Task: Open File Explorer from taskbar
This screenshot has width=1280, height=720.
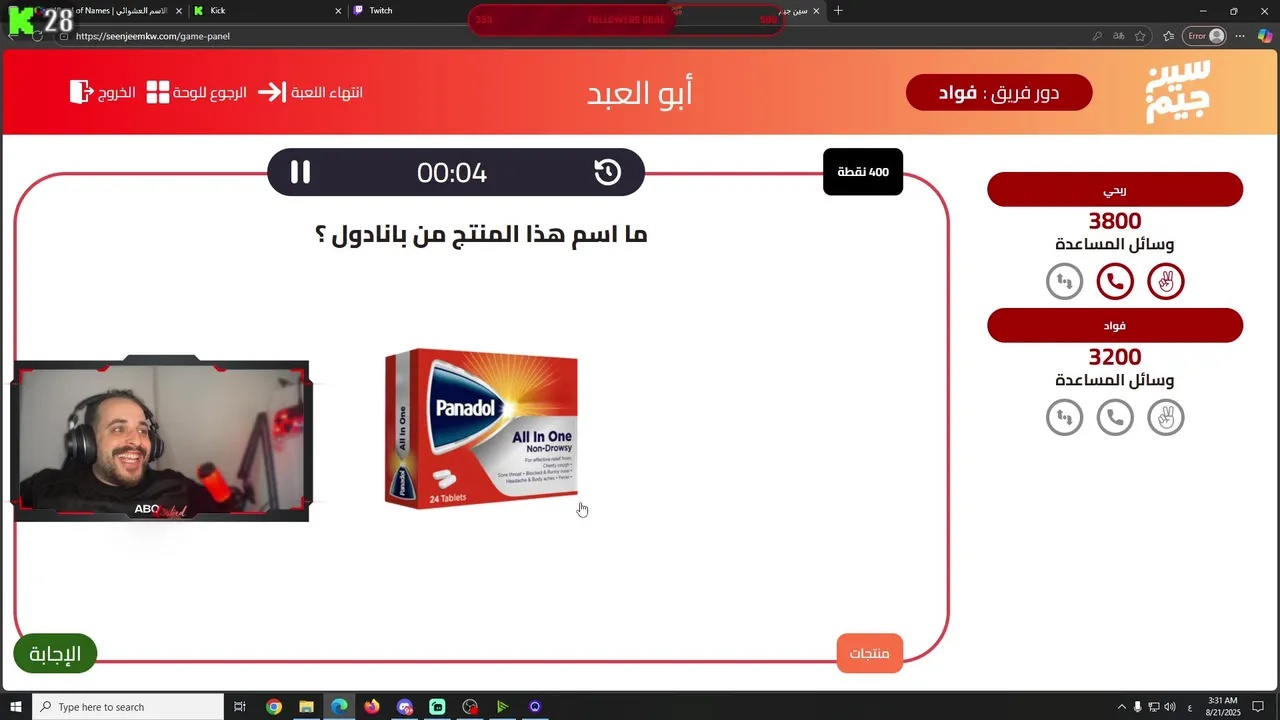Action: click(x=306, y=707)
